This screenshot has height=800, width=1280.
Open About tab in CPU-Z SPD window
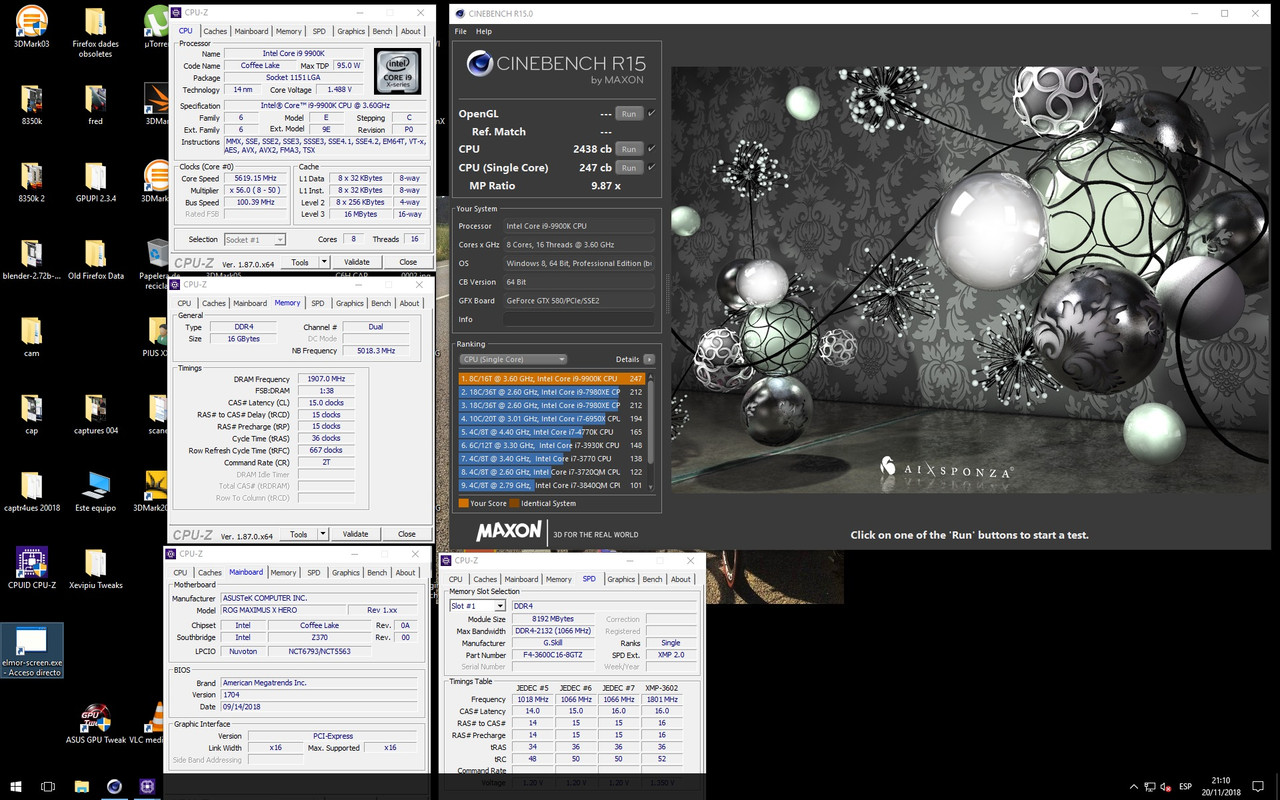point(680,579)
